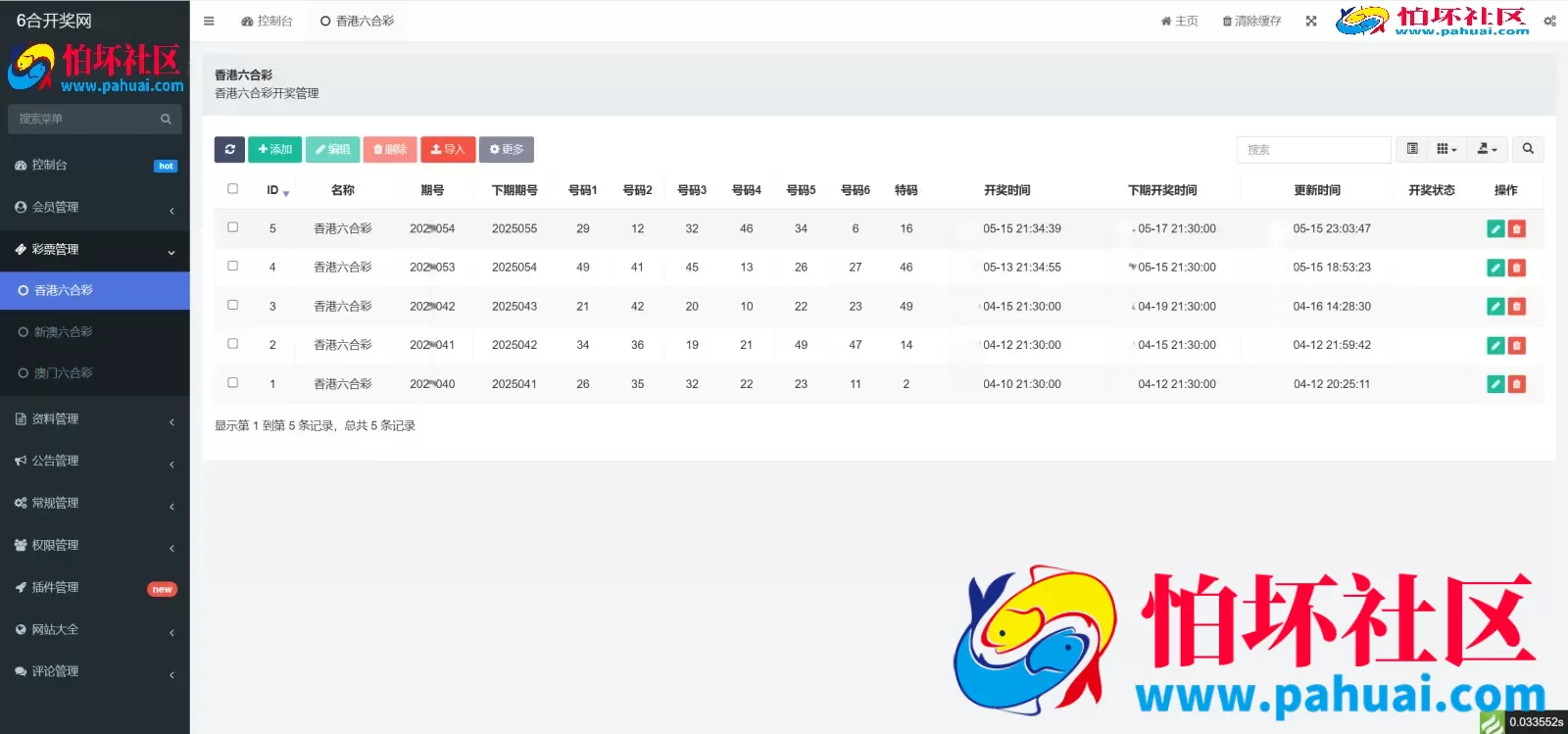Check the checkbox for row ID 5
Viewport: 1568px width, 734px height.
[232, 226]
